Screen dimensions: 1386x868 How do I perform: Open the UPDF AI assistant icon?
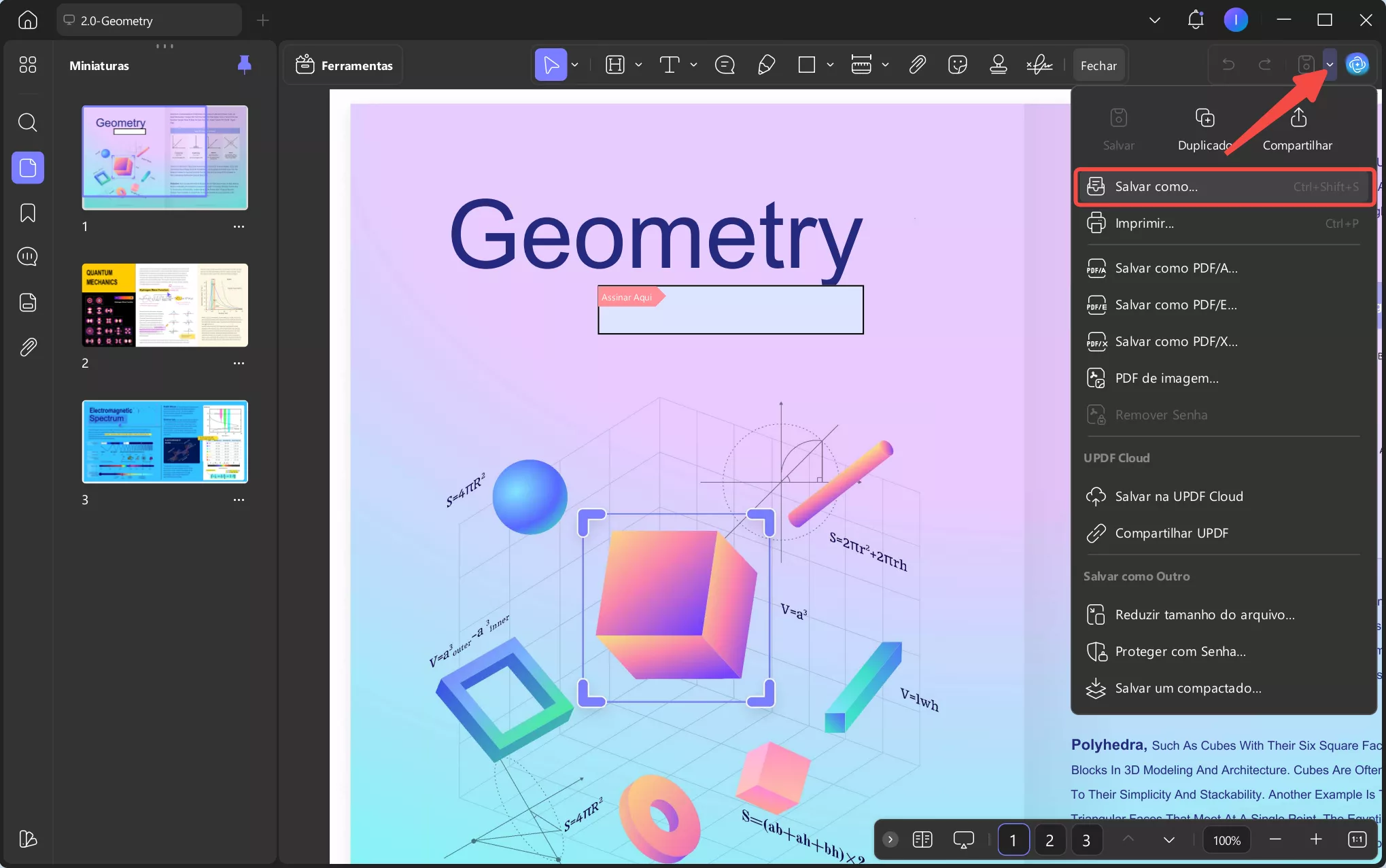[x=1357, y=65]
